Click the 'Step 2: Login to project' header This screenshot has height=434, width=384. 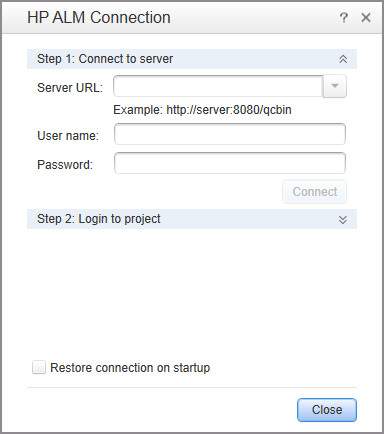[x=99, y=219]
